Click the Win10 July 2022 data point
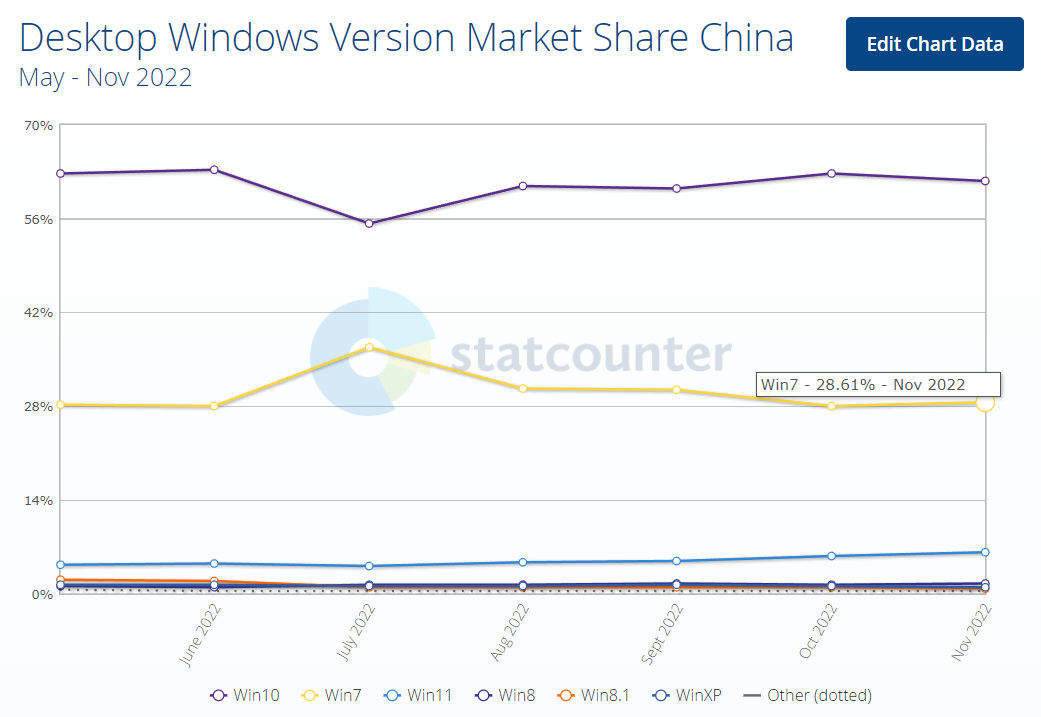 click(369, 223)
